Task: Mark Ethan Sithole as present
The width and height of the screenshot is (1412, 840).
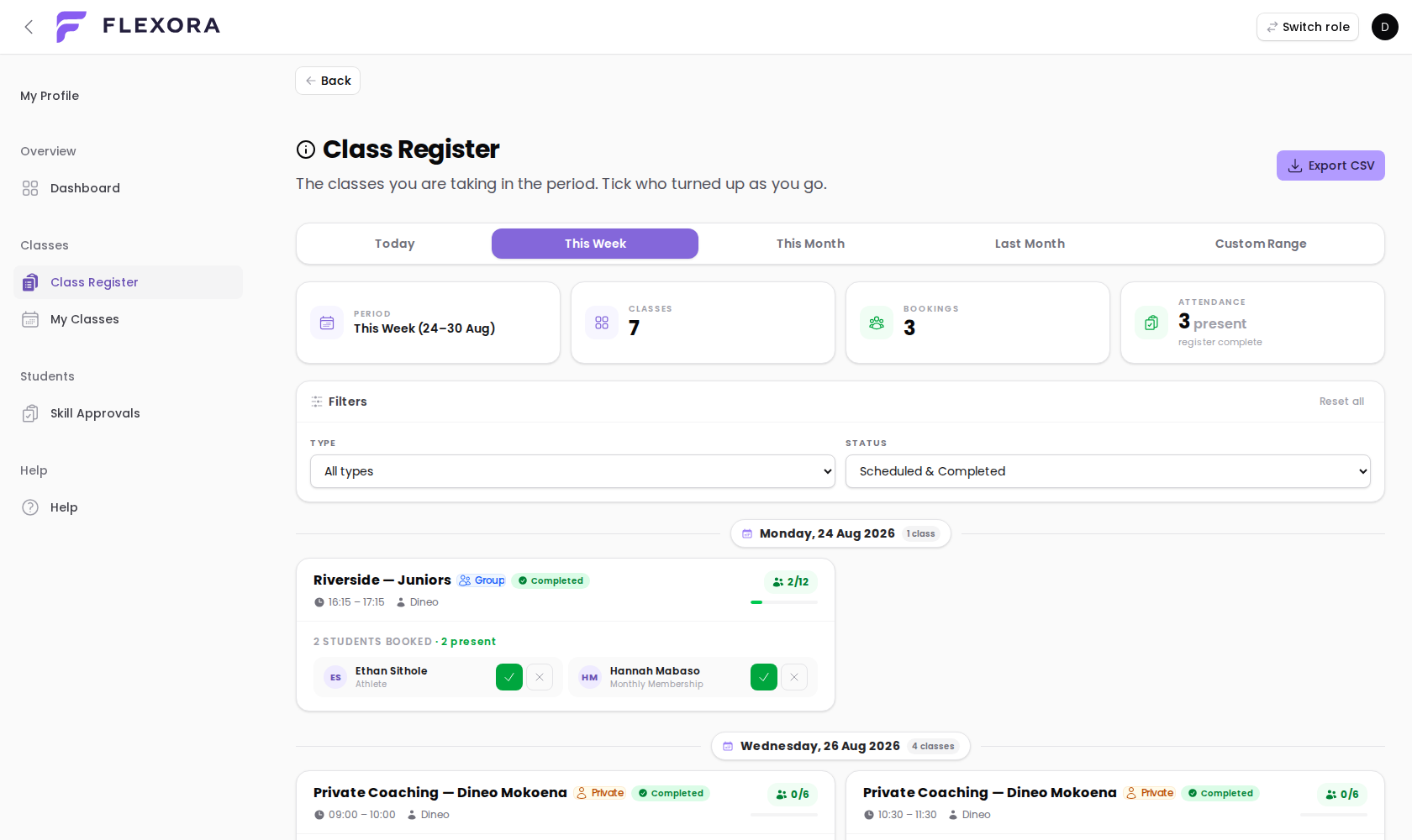Action: 509,677
